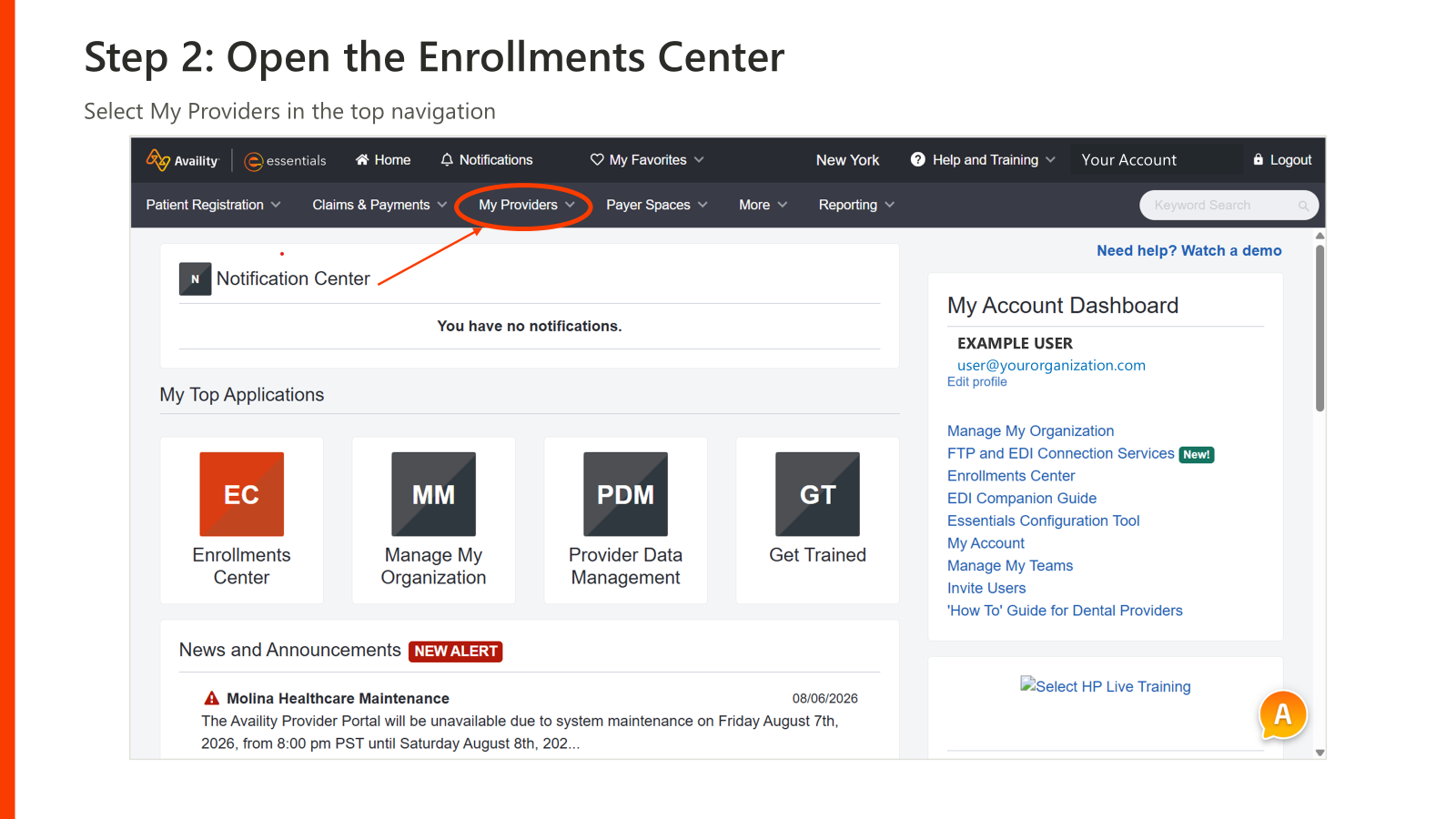Click the Notifications bell icon
The height and width of the screenshot is (819, 1456).
(447, 159)
